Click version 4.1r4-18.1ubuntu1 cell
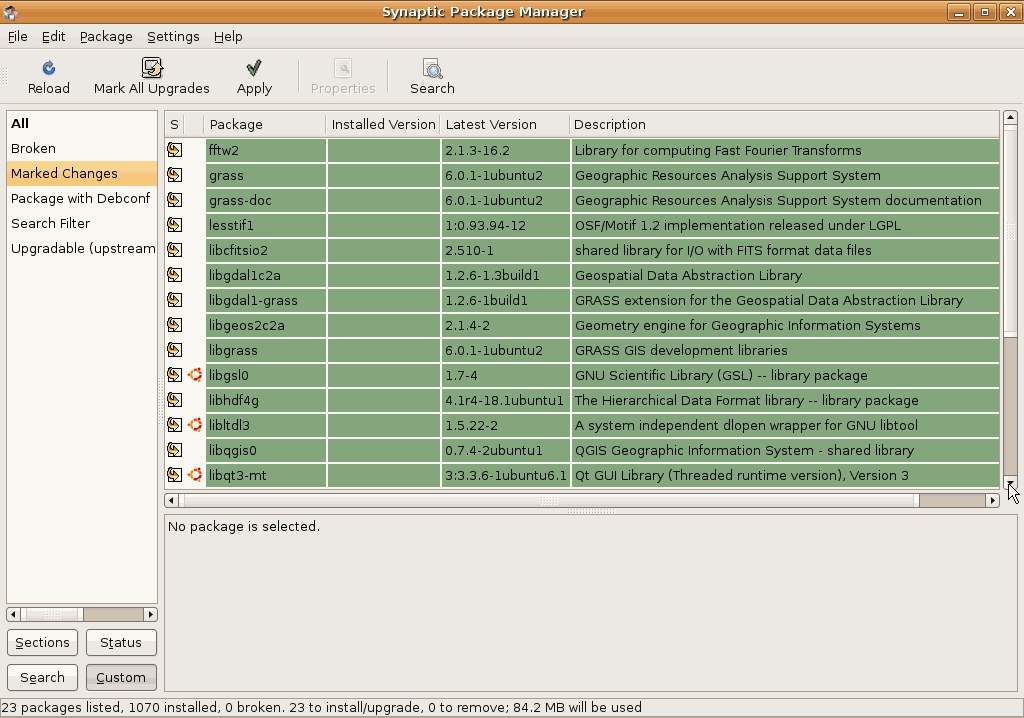This screenshot has height=718, width=1024. (x=504, y=400)
